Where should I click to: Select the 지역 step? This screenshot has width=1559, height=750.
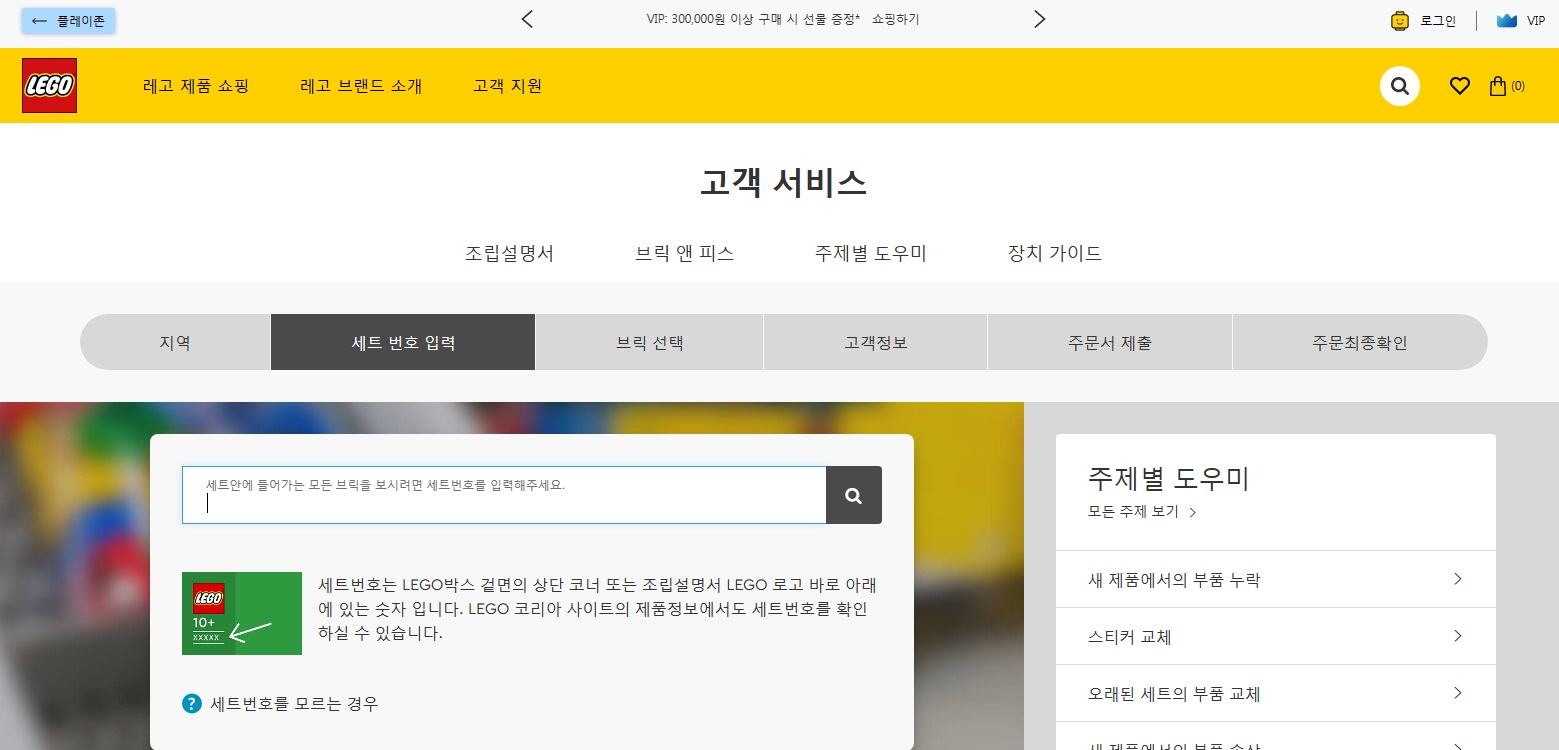pos(175,342)
